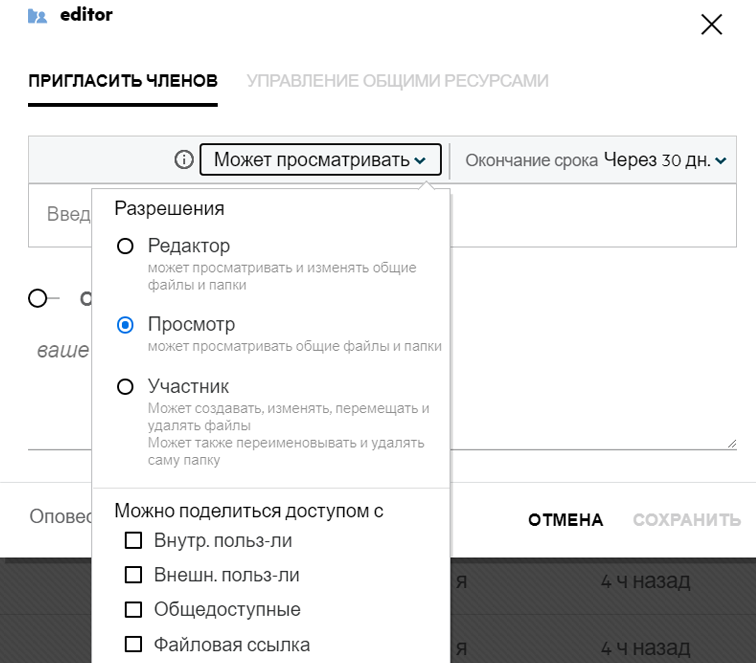Close the editor sharing dialog
The height and width of the screenshot is (663, 756).
click(x=711, y=25)
